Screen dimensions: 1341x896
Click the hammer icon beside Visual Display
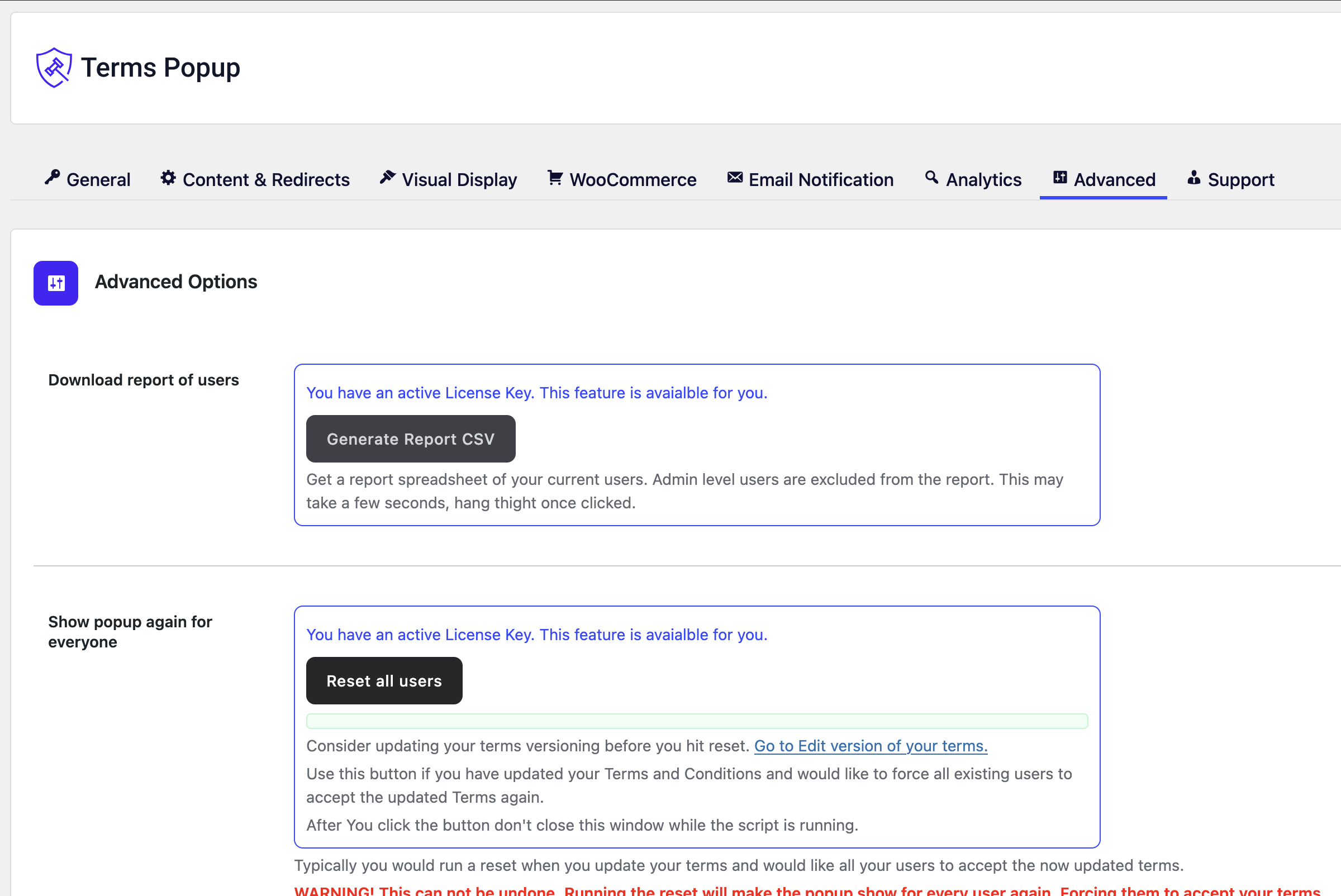(388, 178)
